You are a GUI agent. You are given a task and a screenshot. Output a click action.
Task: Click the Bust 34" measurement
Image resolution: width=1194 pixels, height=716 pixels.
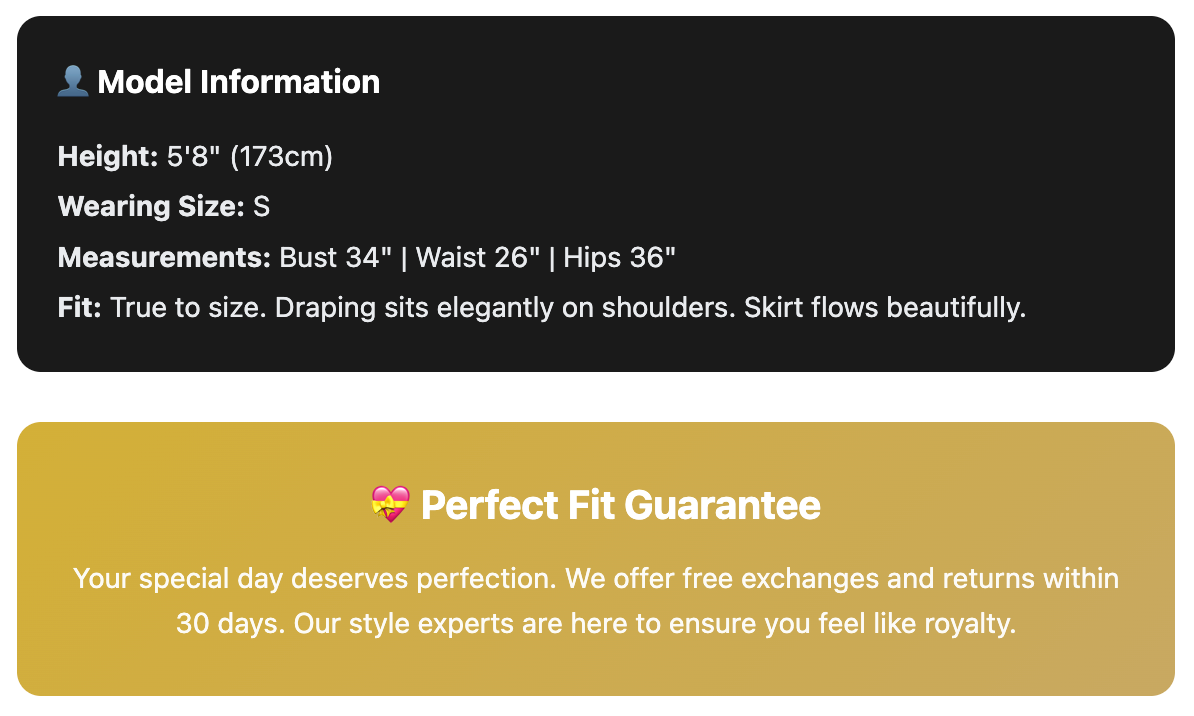point(335,257)
